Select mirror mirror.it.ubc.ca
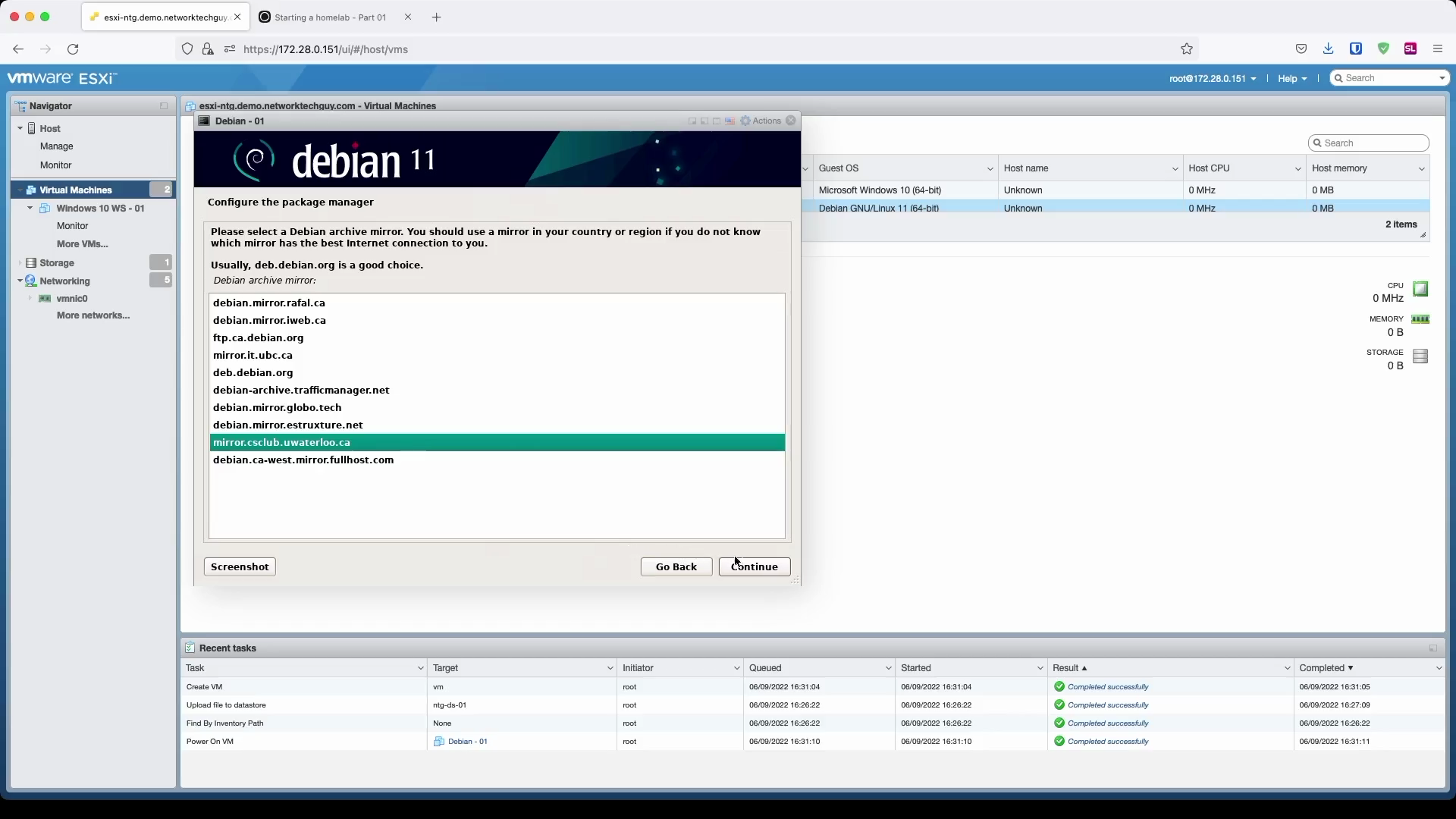Image resolution: width=1456 pixels, height=819 pixels. point(497,356)
